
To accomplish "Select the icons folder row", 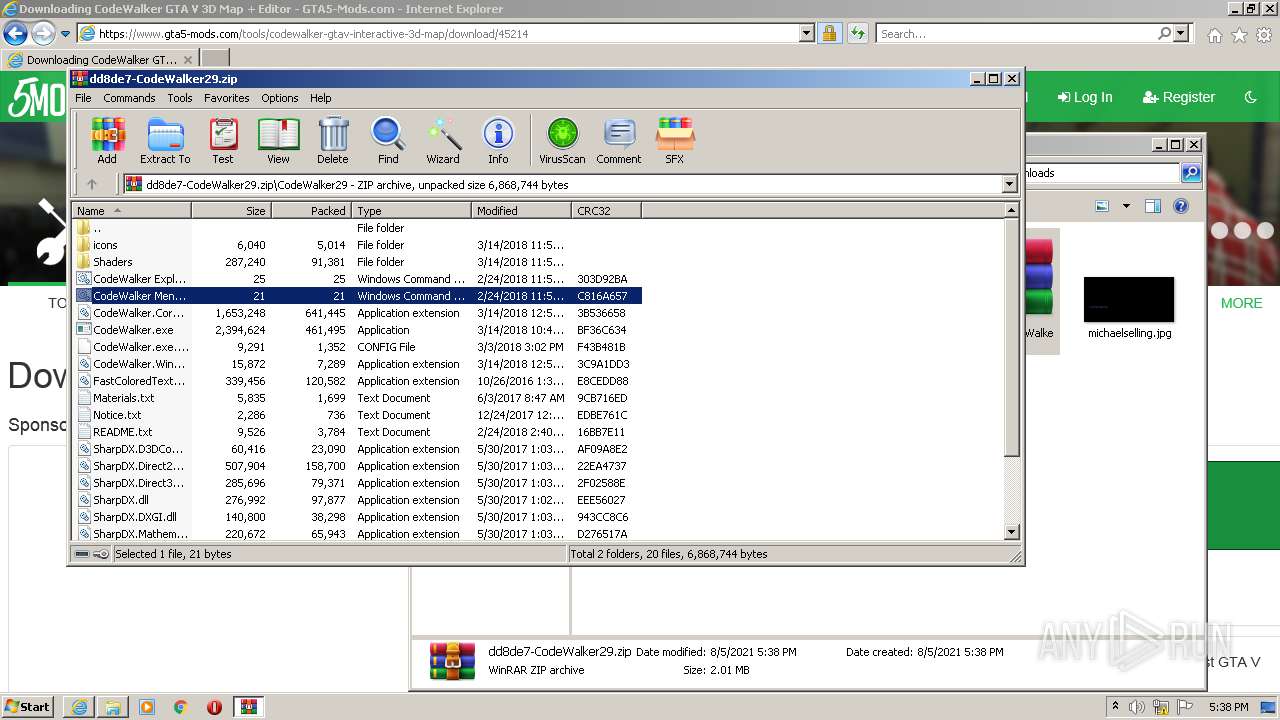I will pyautogui.click(x=357, y=245).
